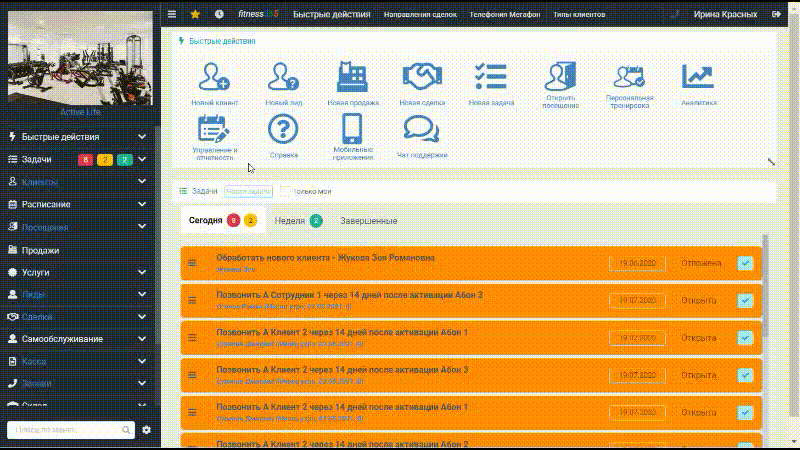Viewport: 800px width, 450px height.
Task: Click the gym photo thumbnail
Action: pyautogui.click(x=80, y=58)
